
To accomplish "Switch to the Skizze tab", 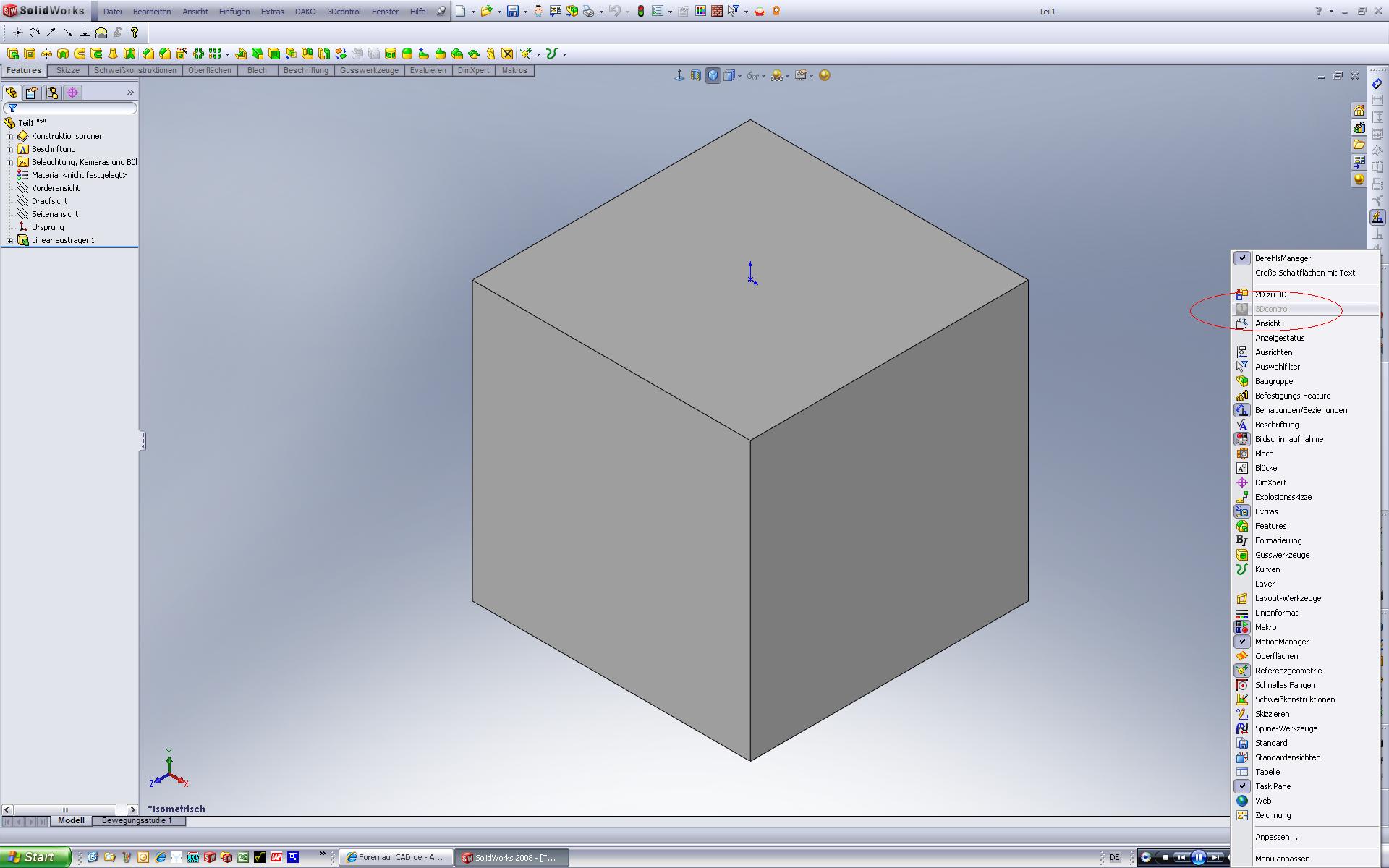I will click(x=68, y=70).
